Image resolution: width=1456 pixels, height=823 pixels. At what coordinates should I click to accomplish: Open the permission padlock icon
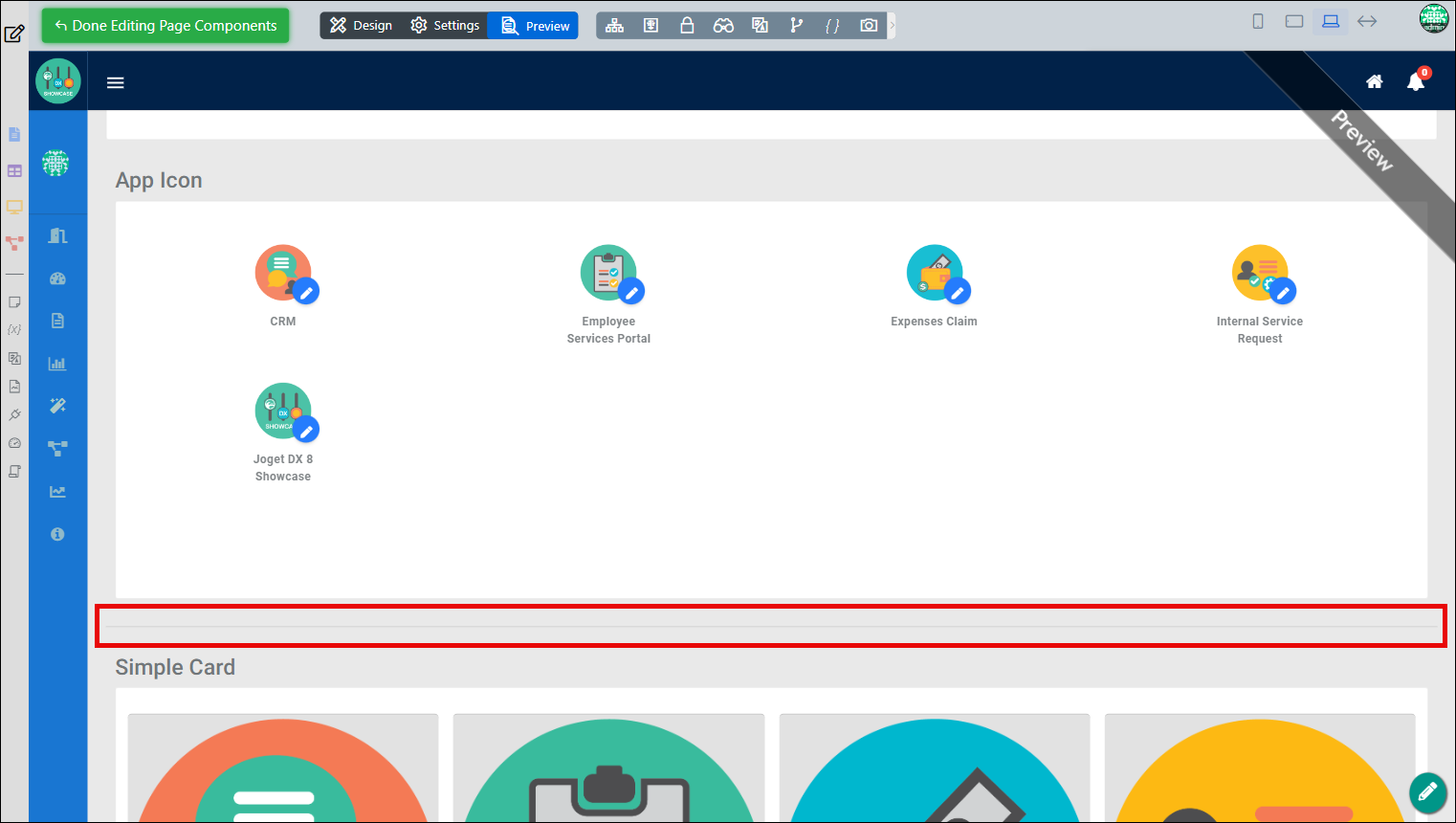[x=687, y=26]
